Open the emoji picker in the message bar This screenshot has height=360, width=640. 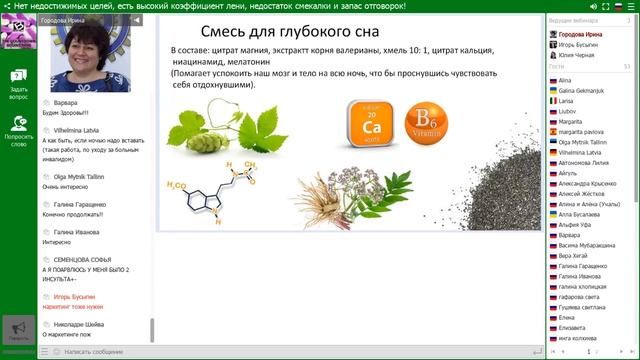click(57, 351)
